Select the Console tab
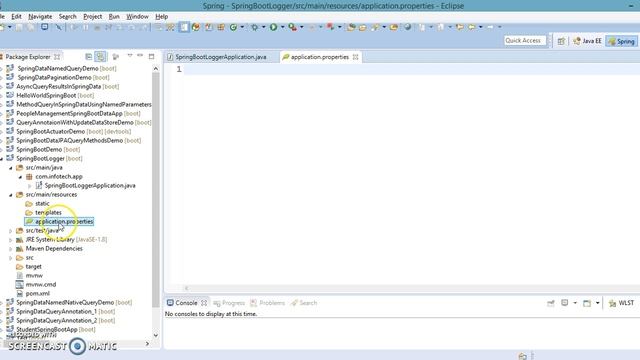This screenshot has height=360, width=640. [186, 303]
